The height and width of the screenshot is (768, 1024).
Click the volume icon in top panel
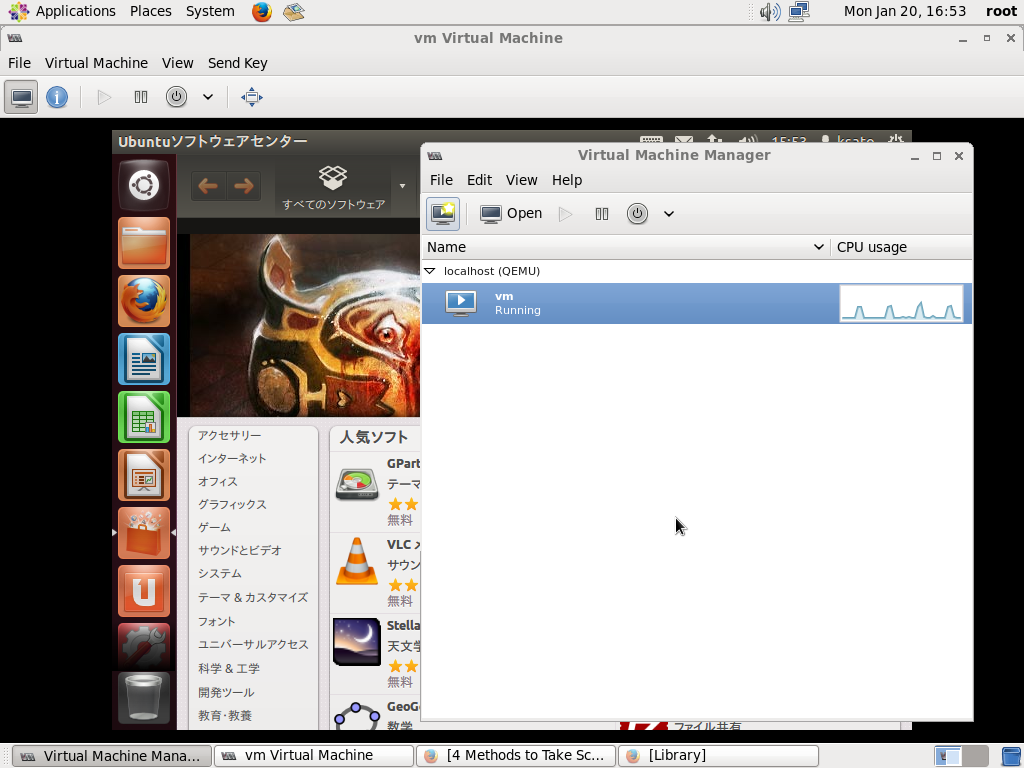[769, 12]
